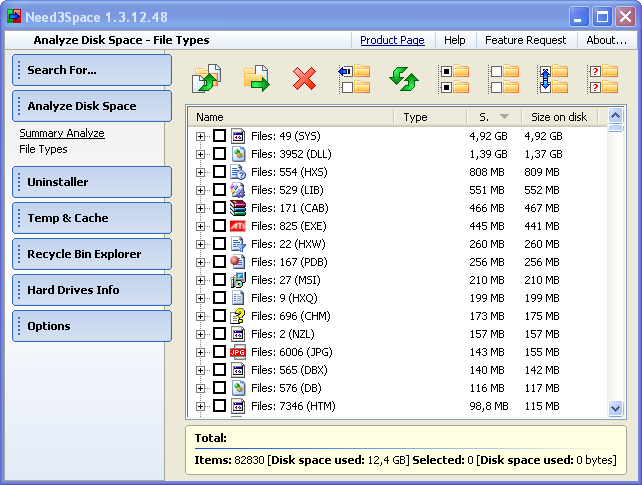Click the Feature Request button
Viewport: 642px width, 485px height.
tap(525, 40)
